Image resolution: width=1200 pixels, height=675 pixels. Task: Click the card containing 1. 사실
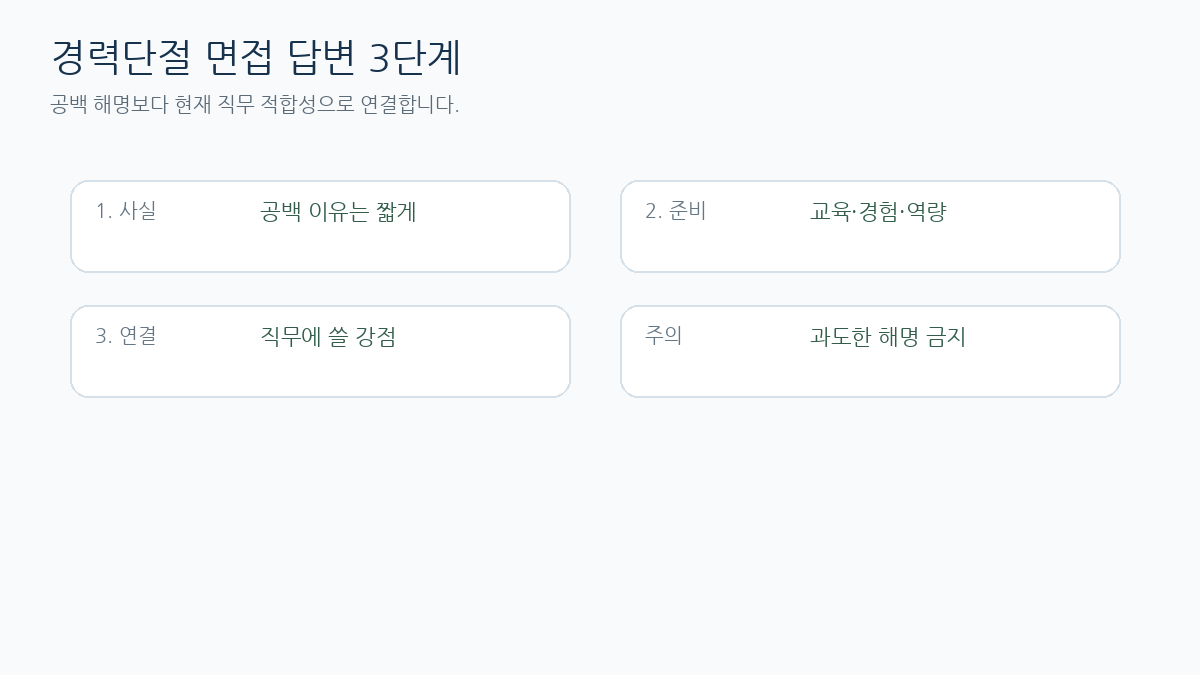pos(320,227)
